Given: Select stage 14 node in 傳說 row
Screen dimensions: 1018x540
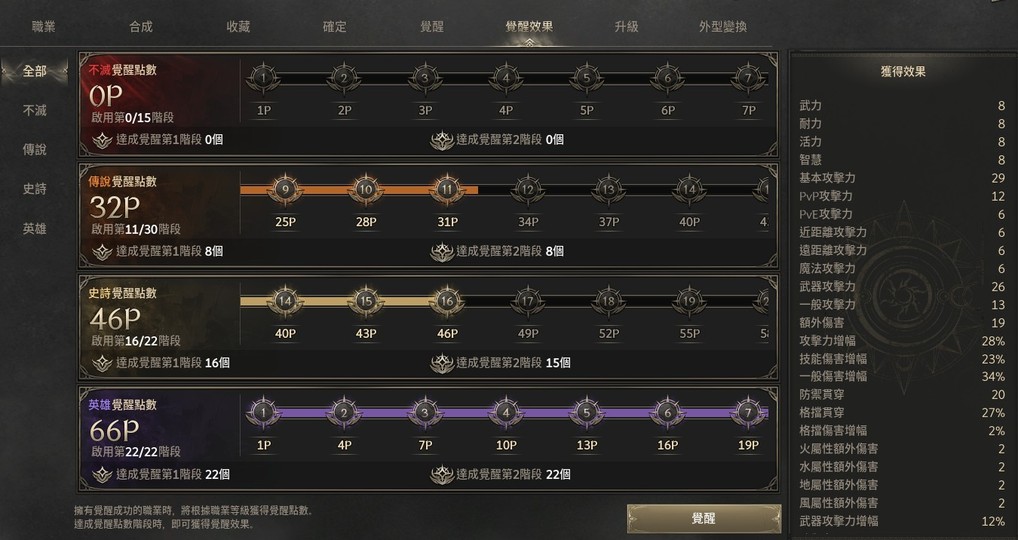Looking at the screenshot, I should pyautogui.click(x=689, y=189).
